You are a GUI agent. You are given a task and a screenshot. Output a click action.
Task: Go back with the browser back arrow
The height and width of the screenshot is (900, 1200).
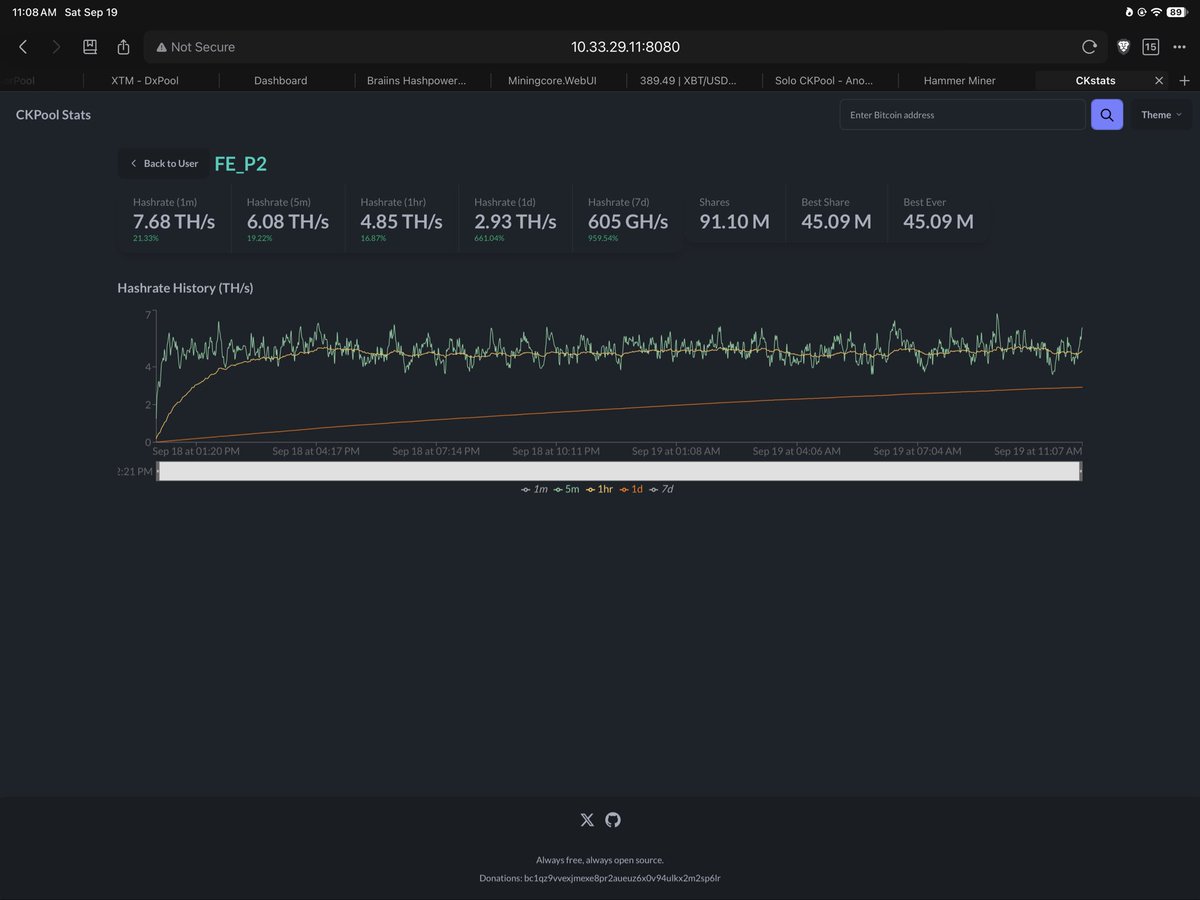tap(23, 47)
